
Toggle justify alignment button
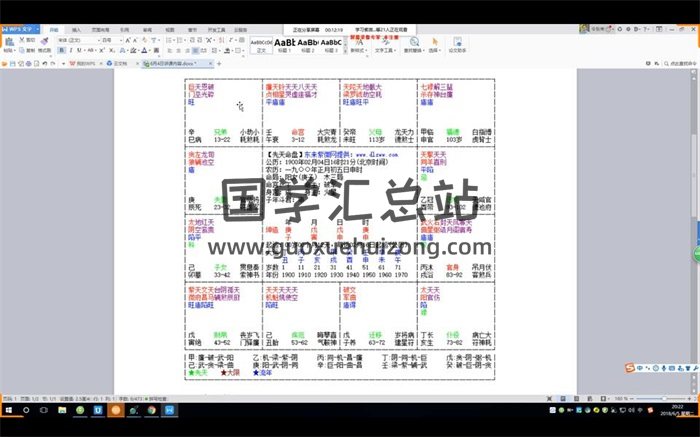[x=195, y=50]
